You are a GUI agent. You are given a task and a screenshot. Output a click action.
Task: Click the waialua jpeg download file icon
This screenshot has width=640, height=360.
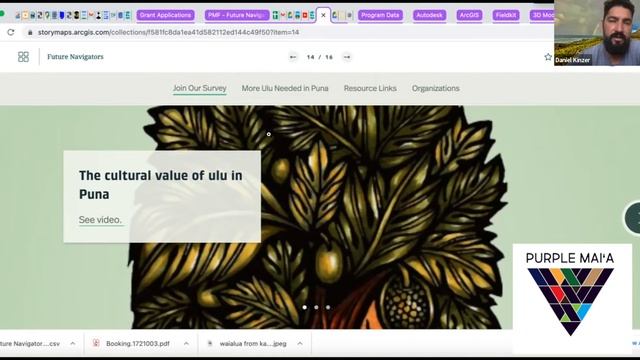[x=210, y=344]
